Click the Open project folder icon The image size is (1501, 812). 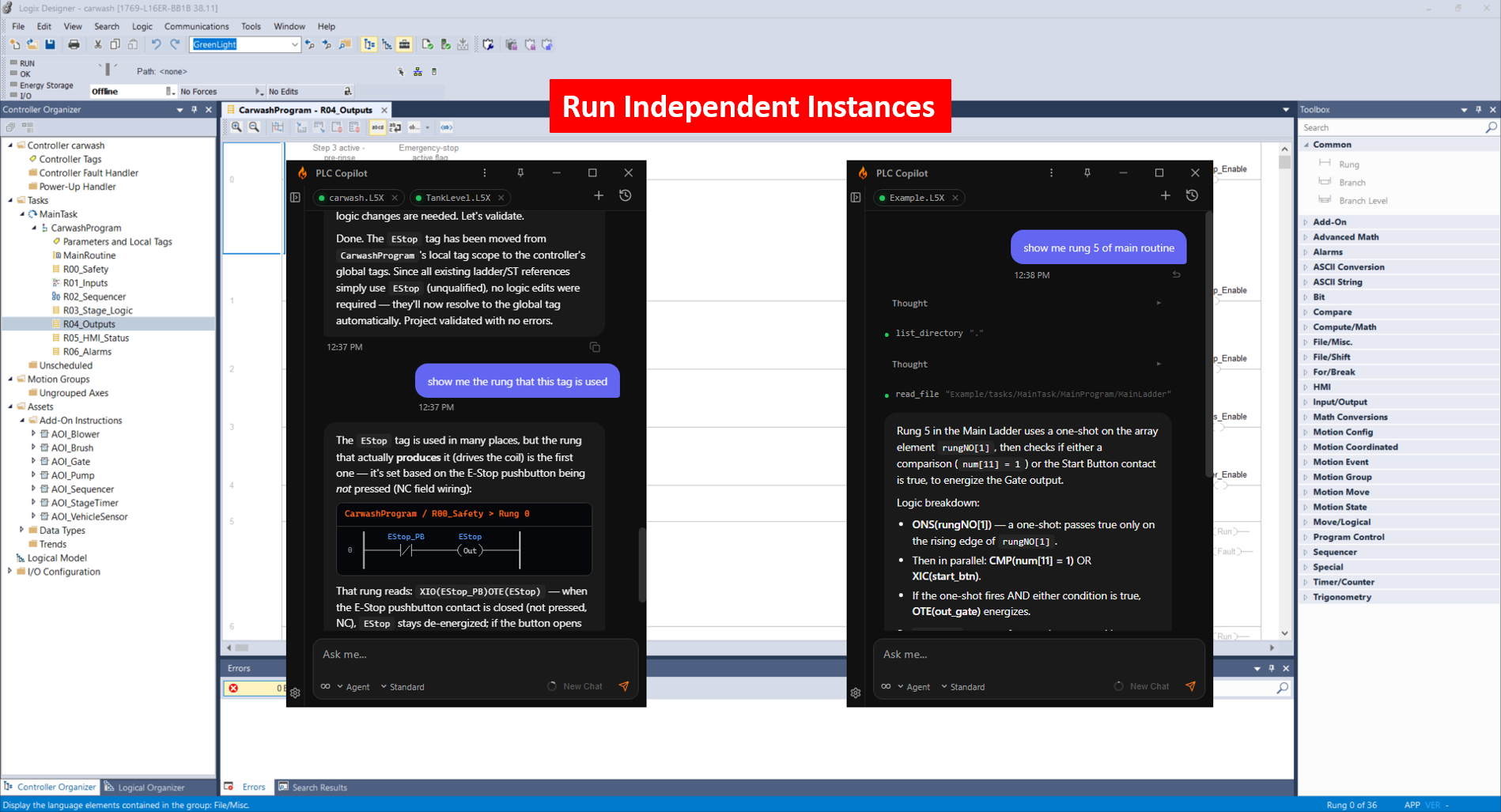tap(32, 44)
